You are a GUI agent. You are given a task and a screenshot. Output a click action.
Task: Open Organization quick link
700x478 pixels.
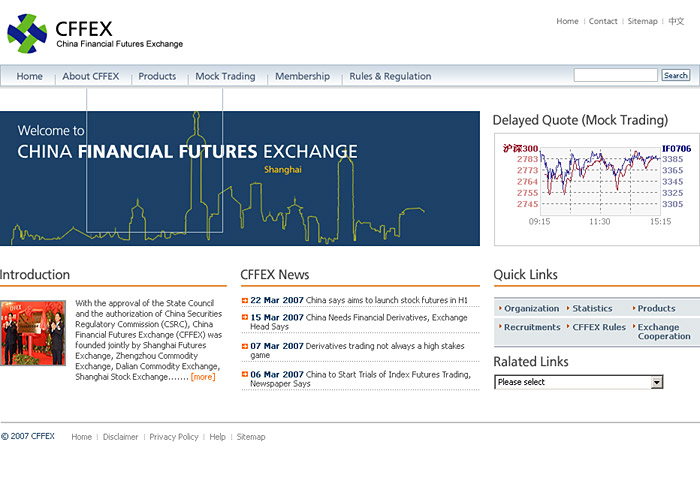click(531, 308)
